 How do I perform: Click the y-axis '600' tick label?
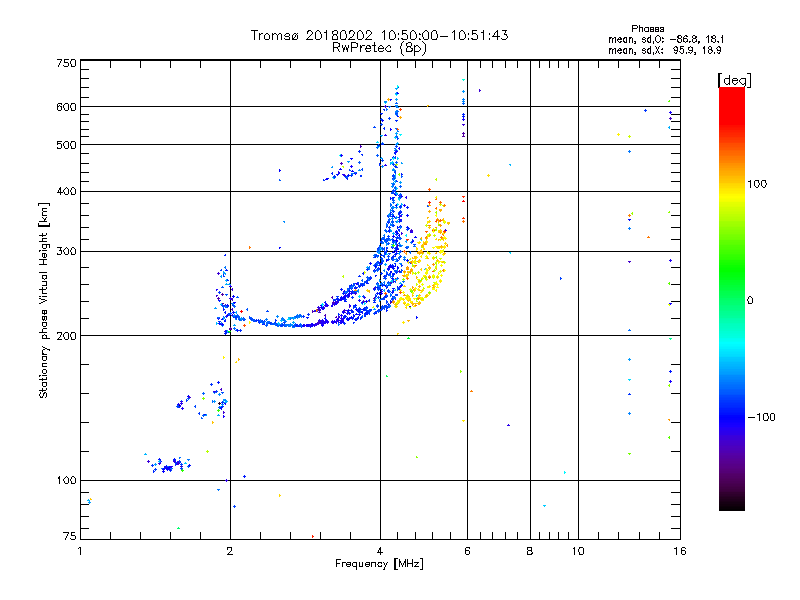(x=66, y=107)
